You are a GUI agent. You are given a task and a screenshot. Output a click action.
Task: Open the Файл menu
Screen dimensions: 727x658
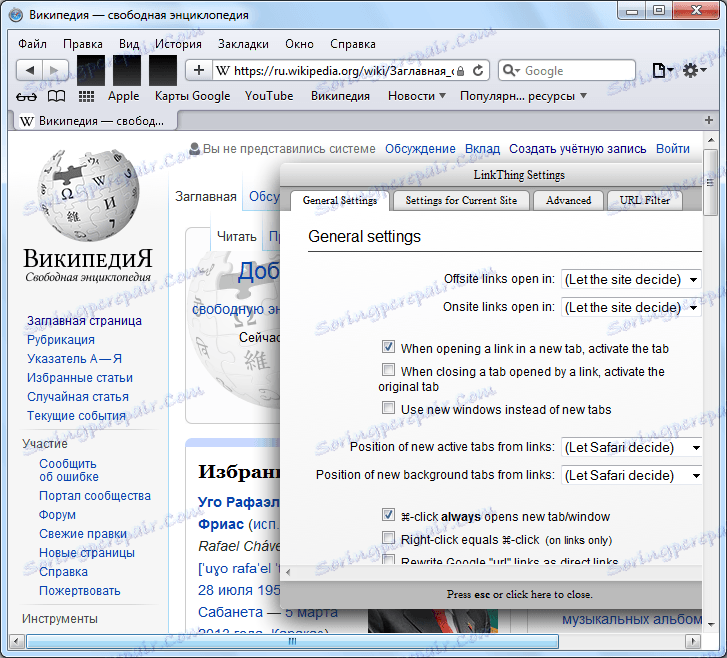coord(32,44)
